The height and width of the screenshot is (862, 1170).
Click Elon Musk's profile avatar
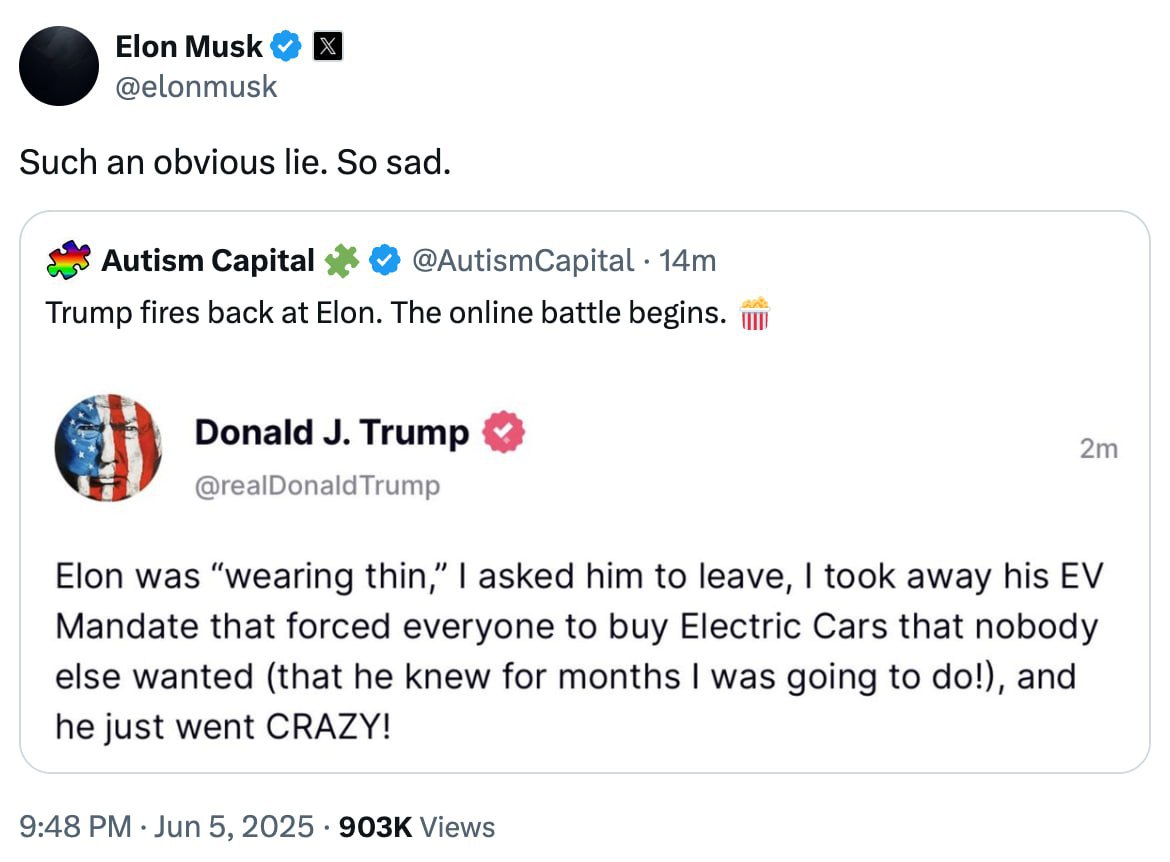coord(59,66)
